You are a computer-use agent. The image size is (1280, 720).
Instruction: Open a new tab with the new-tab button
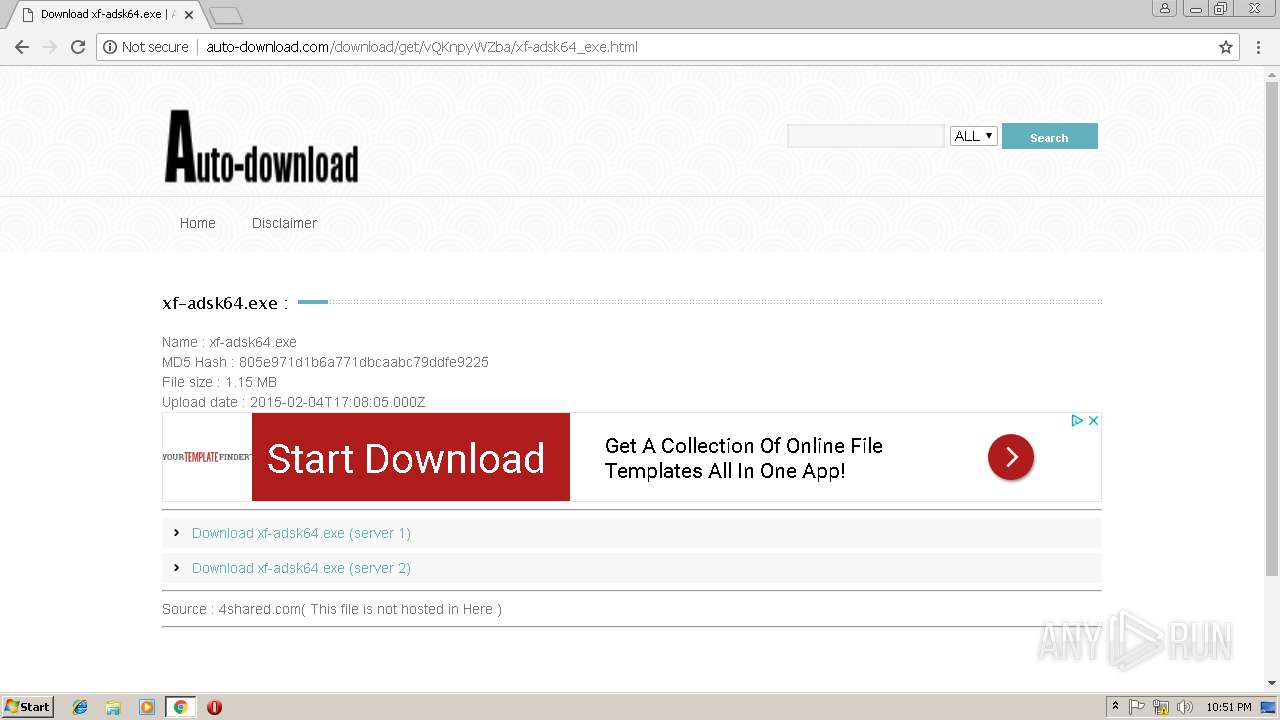(x=226, y=15)
